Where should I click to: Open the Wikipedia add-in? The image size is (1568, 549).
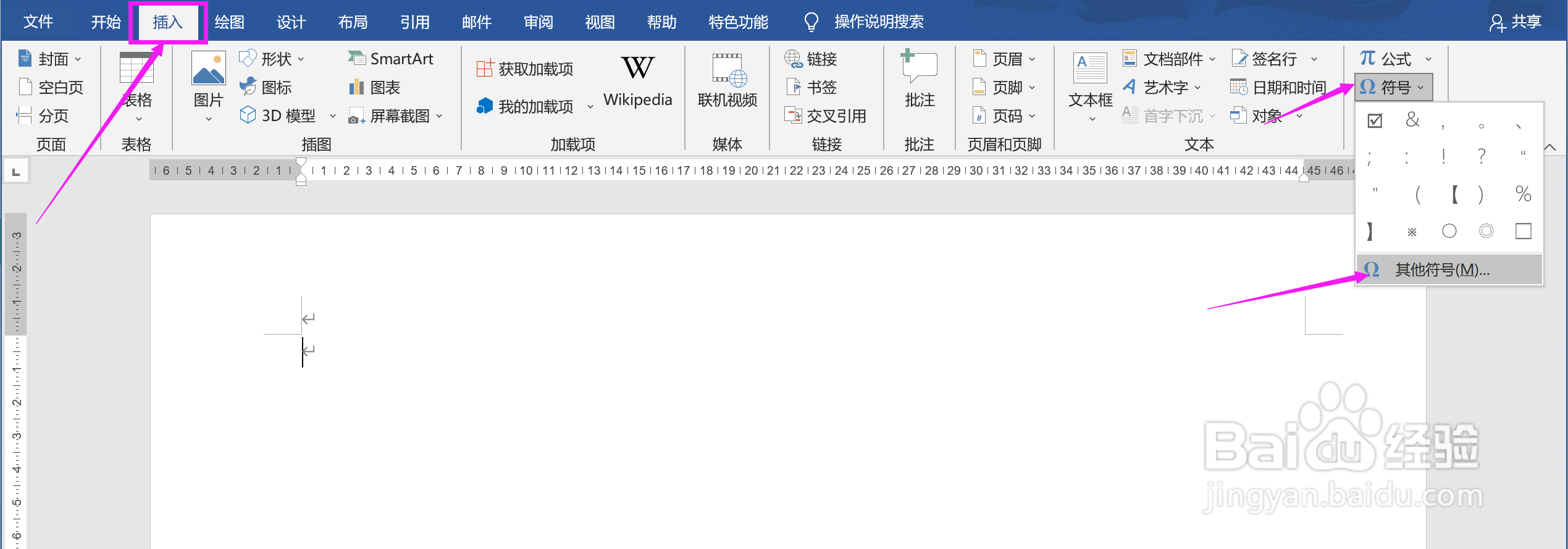pyautogui.click(x=637, y=82)
